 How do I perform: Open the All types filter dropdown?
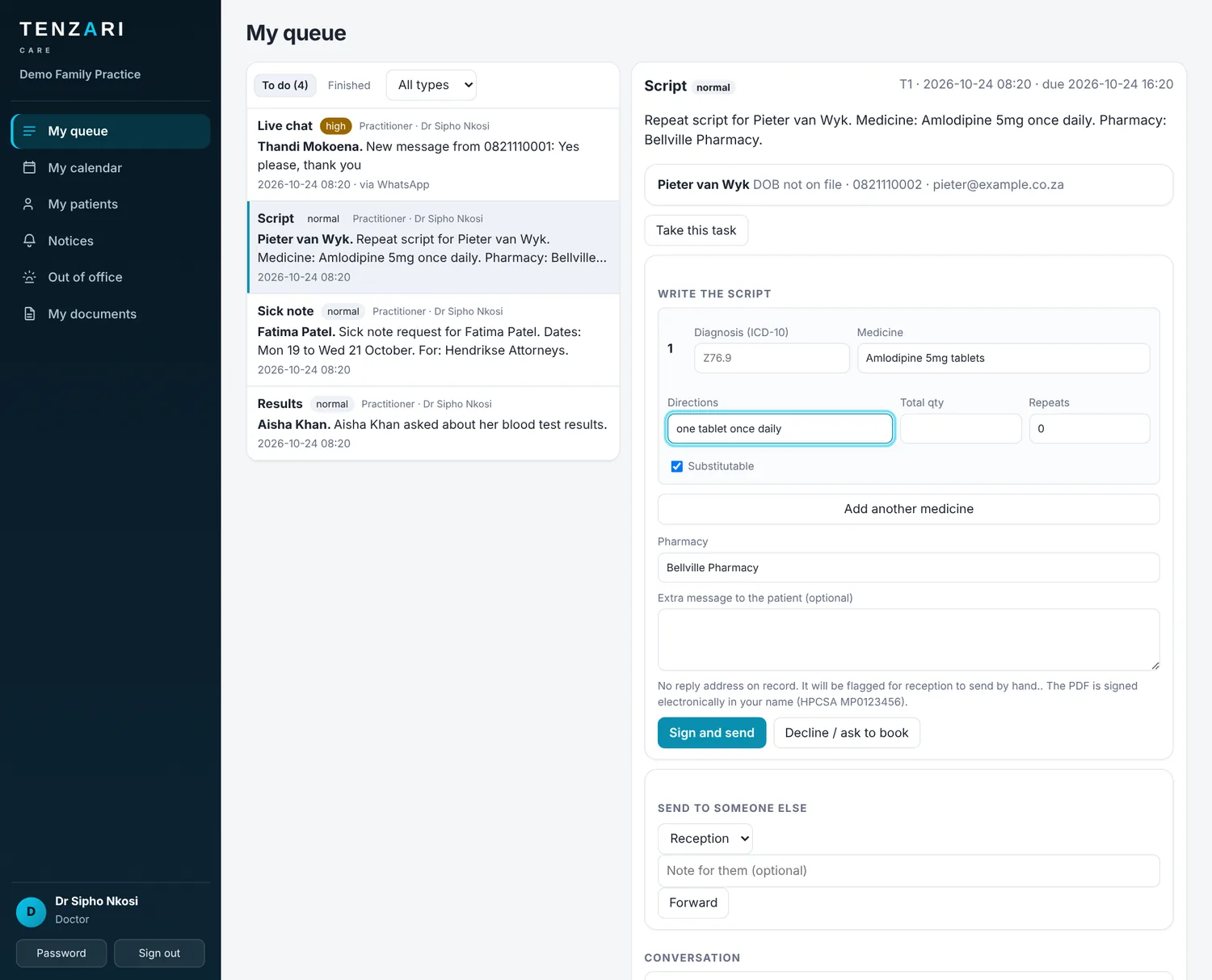pyautogui.click(x=431, y=85)
